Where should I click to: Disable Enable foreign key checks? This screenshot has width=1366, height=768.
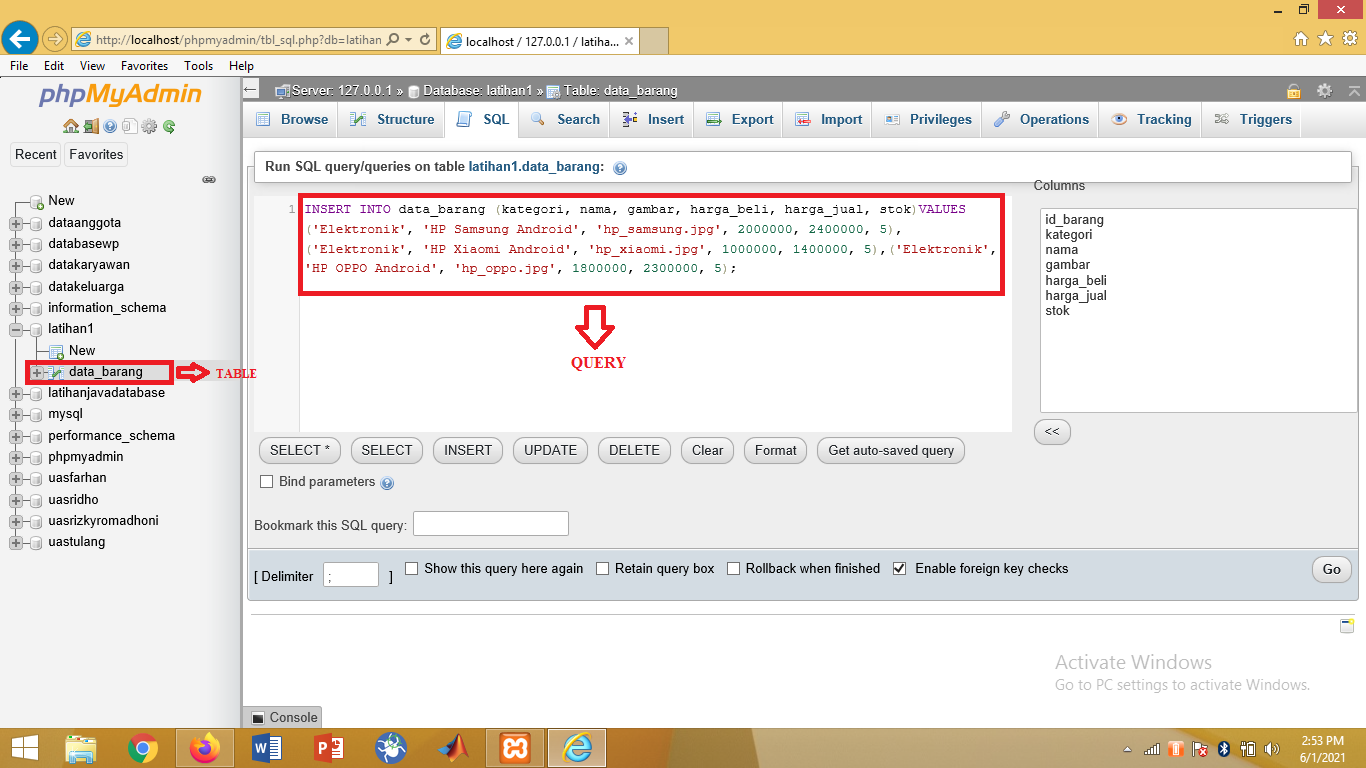pos(899,568)
